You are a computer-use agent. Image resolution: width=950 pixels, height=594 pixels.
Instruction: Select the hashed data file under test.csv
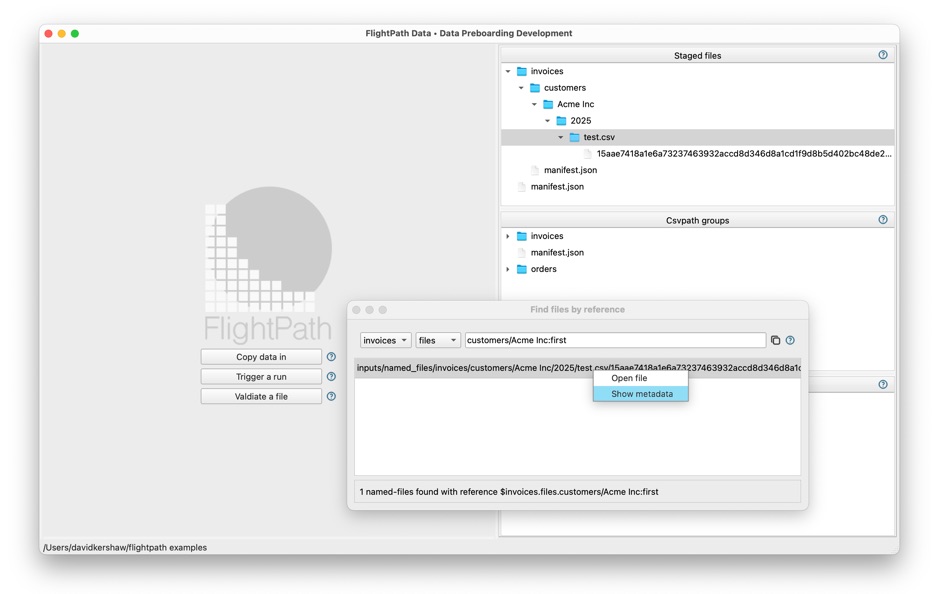pyautogui.click(x=700, y=153)
